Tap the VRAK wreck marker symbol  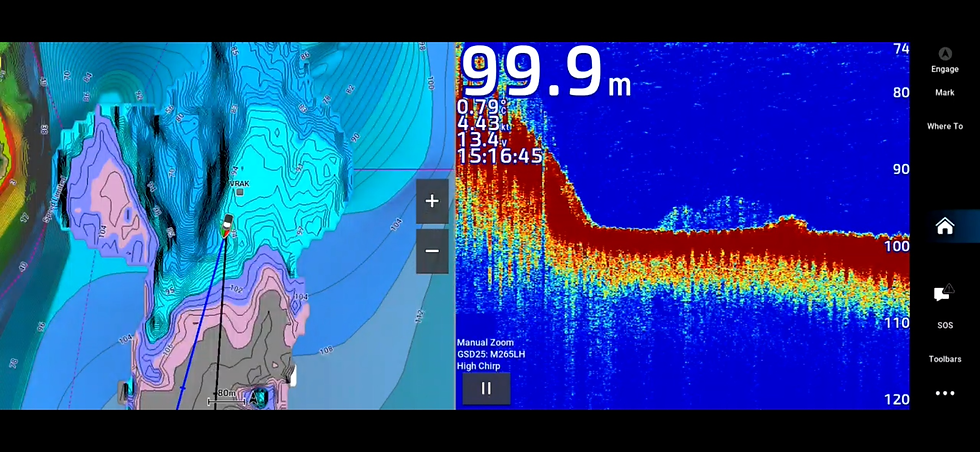(239, 192)
